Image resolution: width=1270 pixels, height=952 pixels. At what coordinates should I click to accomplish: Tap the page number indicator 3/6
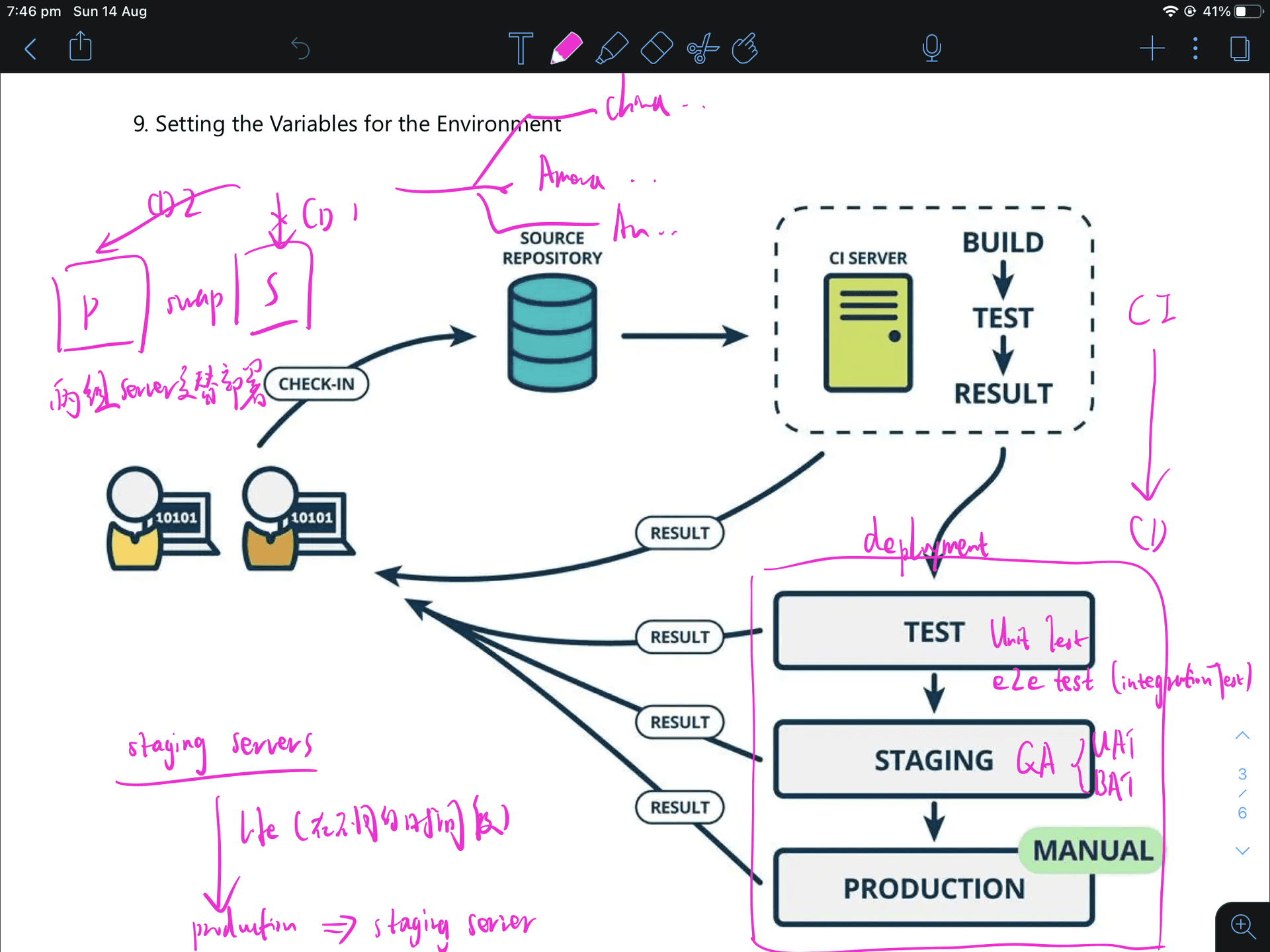click(x=1242, y=793)
